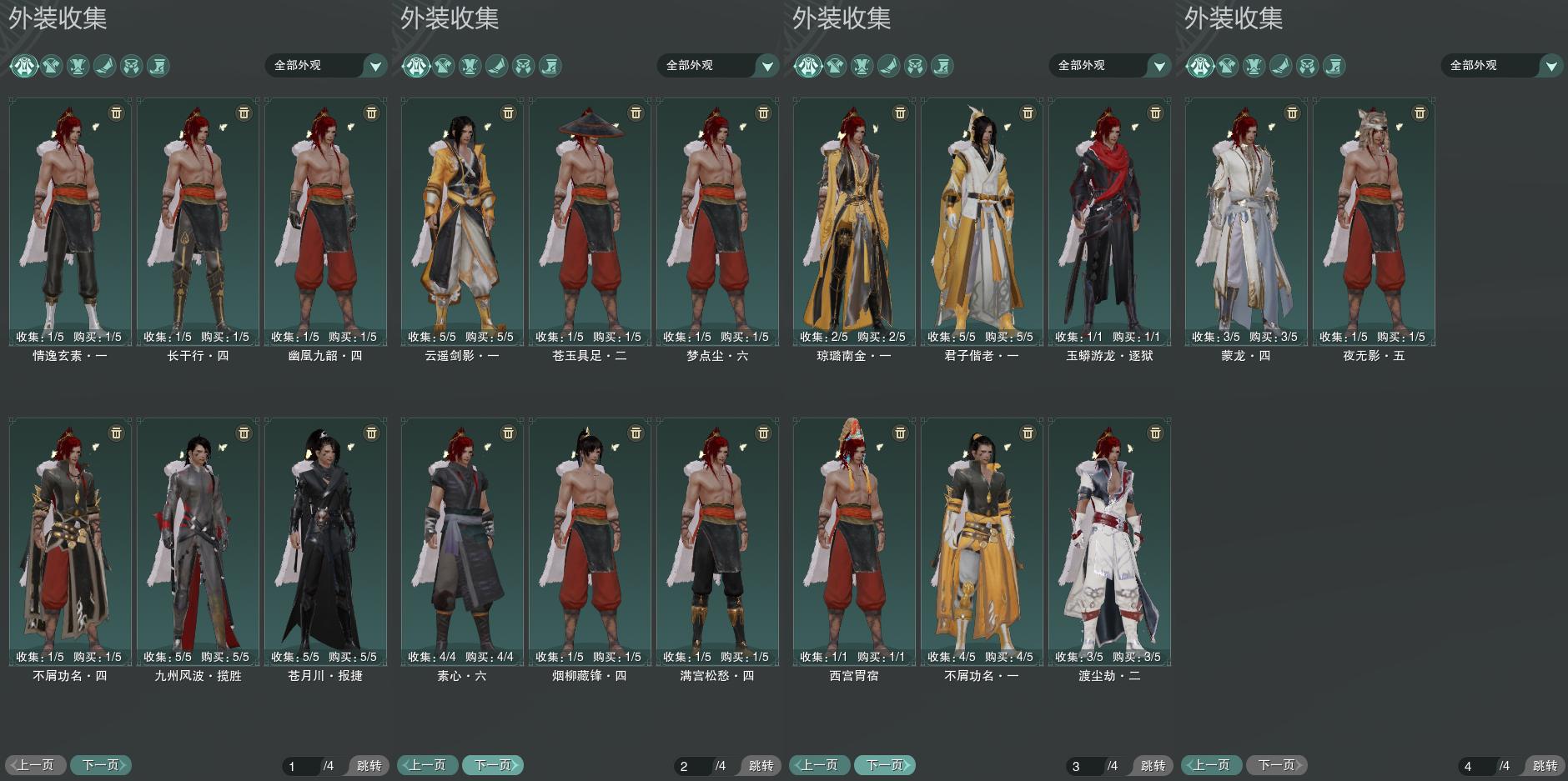The height and width of the screenshot is (781, 1568).
Task: Go to 下一页 in the page 1 panel
Action: pyautogui.click(x=101, y=764)
